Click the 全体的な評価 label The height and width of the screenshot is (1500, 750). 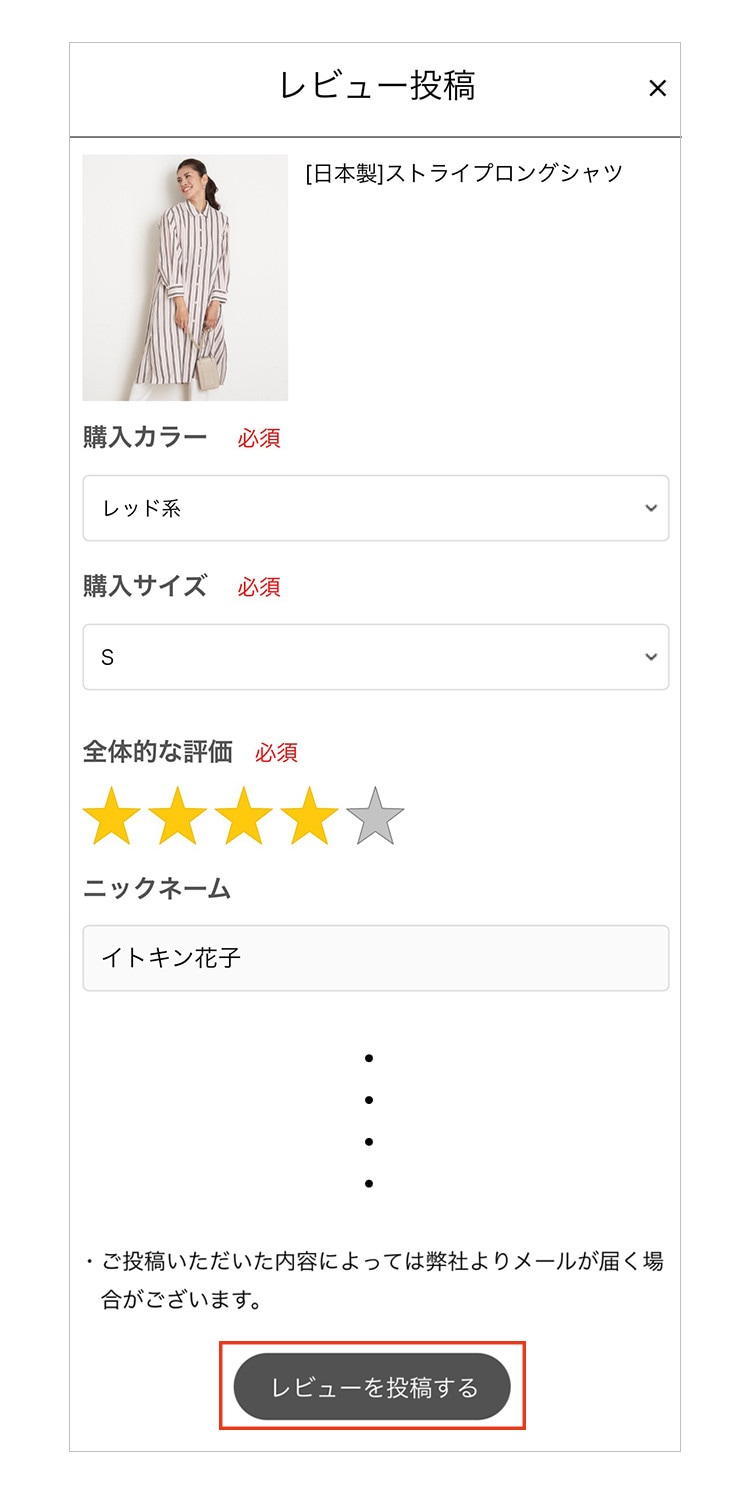(x=158, y=751)
